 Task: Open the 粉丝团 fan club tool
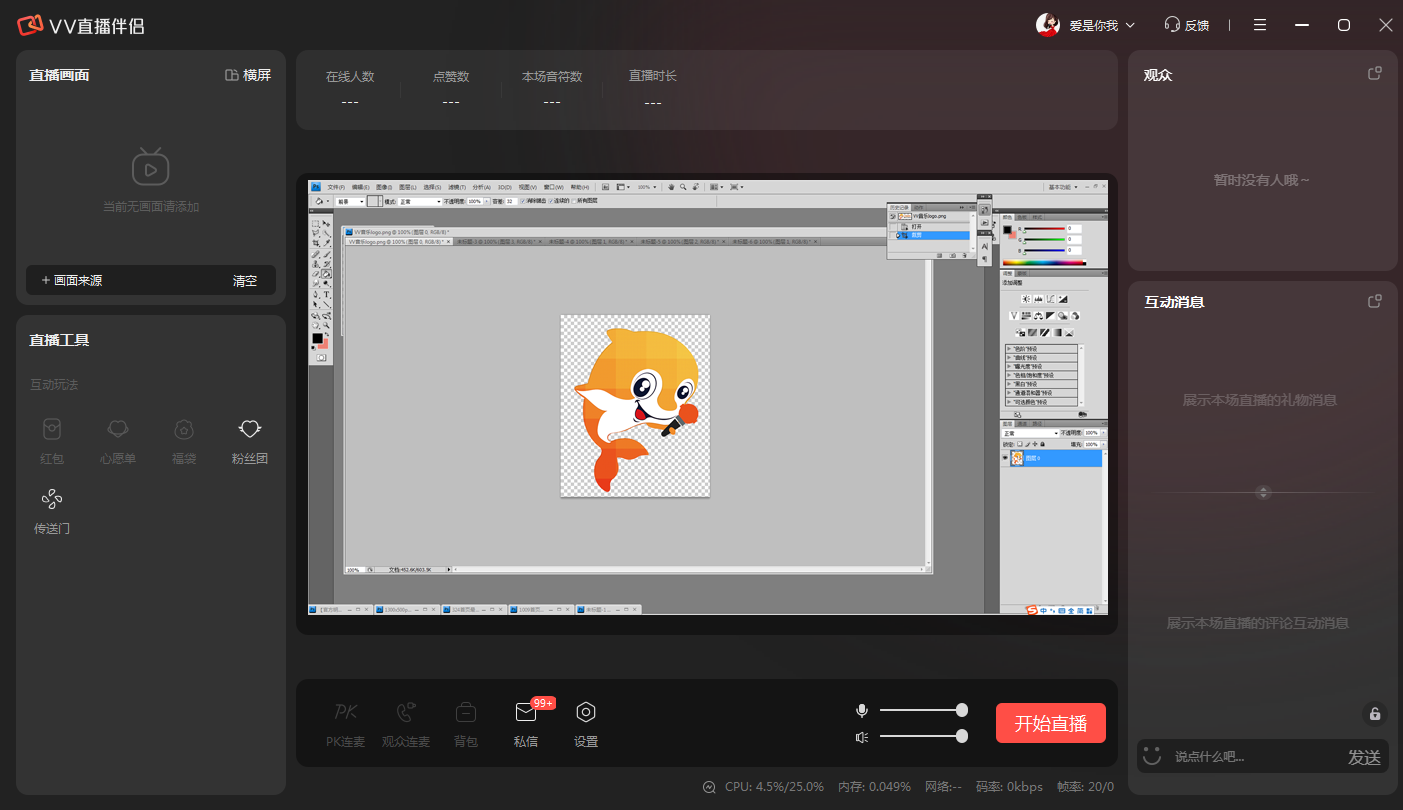click(x=250, y=430)
